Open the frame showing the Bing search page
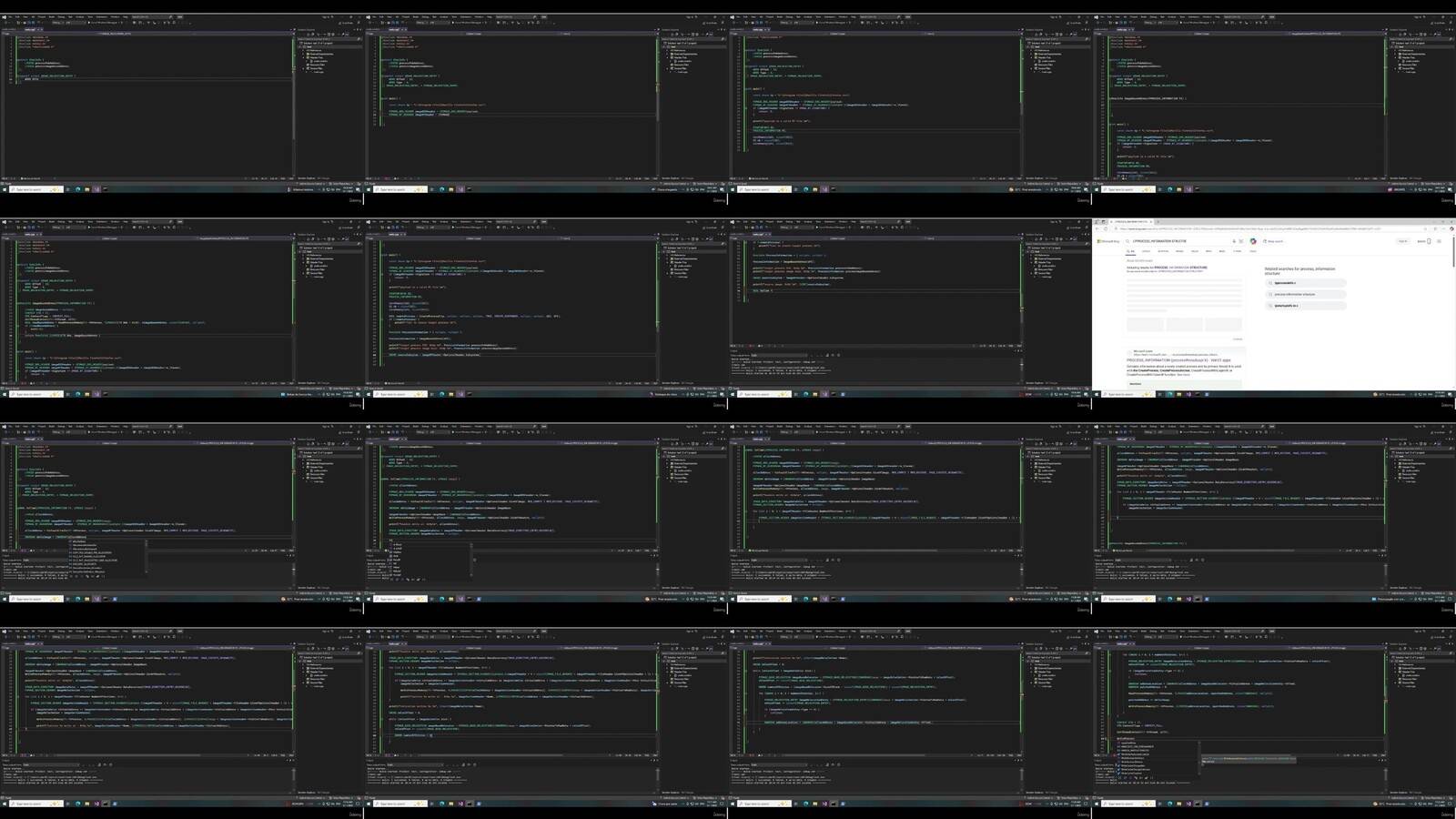Viewport: 1456px width, 819px height. click(x=1274, y=308)
